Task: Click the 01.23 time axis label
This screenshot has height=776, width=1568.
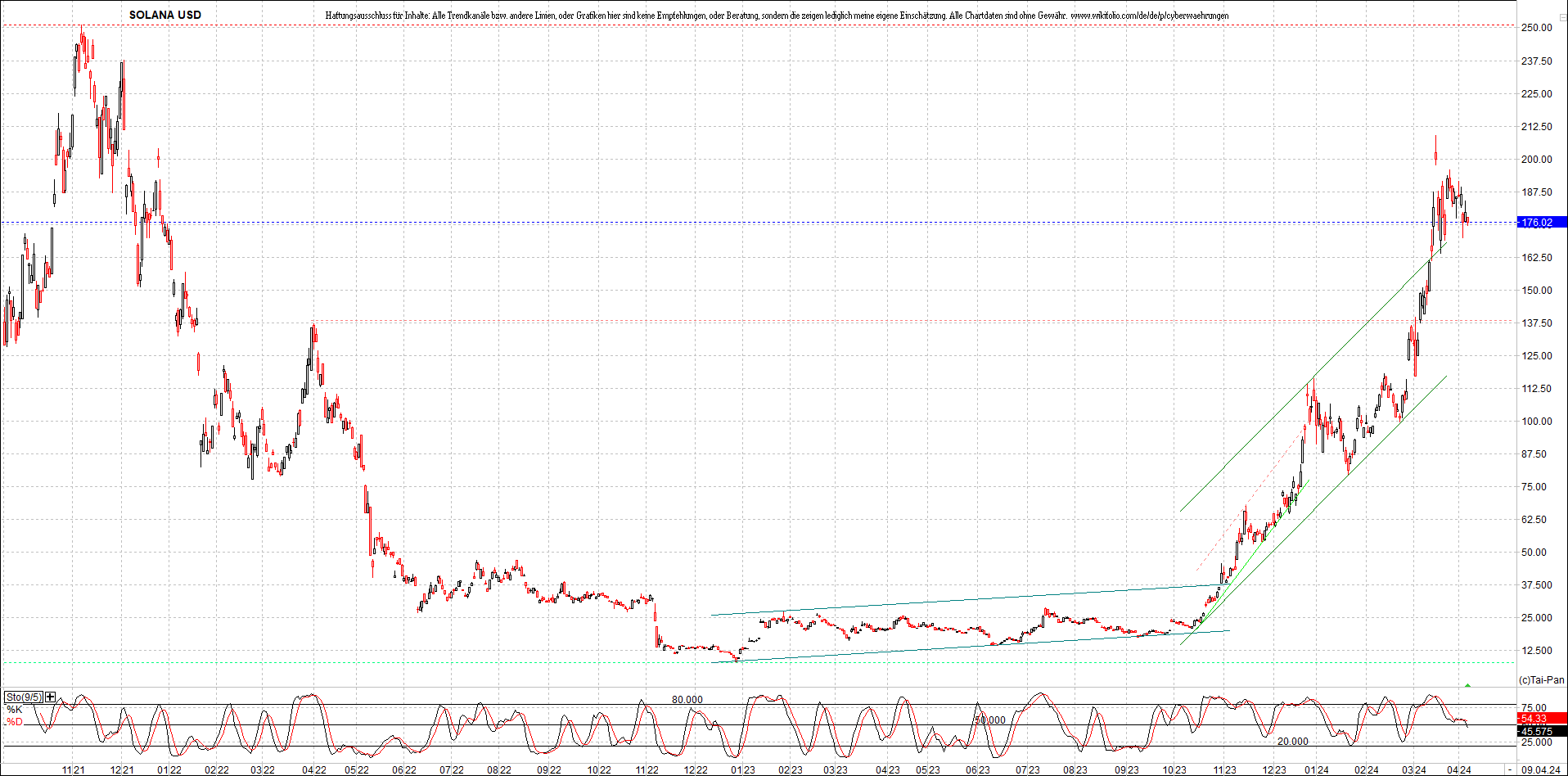Action: pyautogui.click(x=743, y=769)
